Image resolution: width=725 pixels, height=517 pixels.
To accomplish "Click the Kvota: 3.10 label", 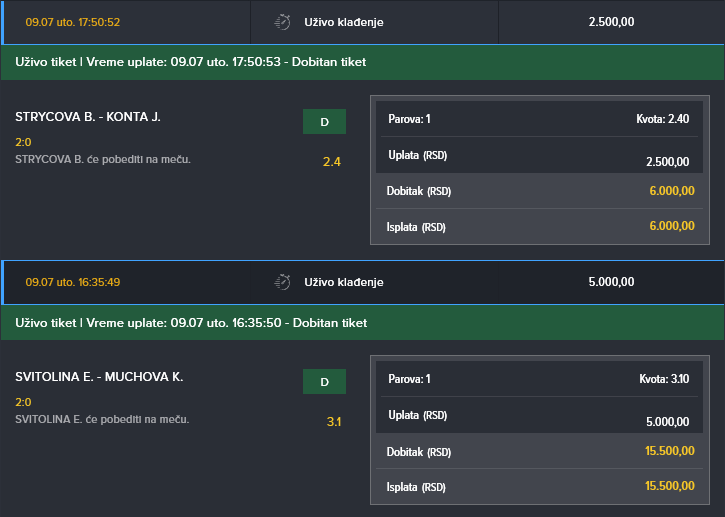I will (x=664, y=379).
